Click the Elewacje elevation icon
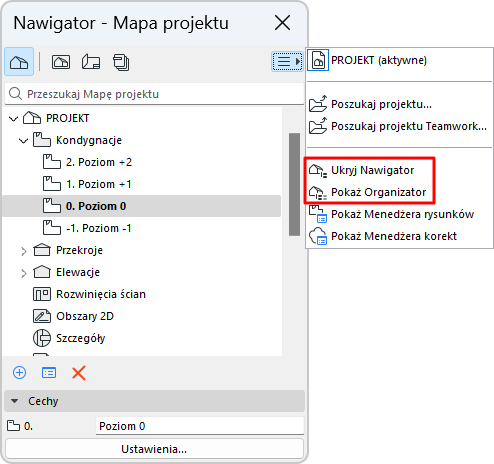The image size is (494, 464). pyautogui.click(x=42, y=272)
